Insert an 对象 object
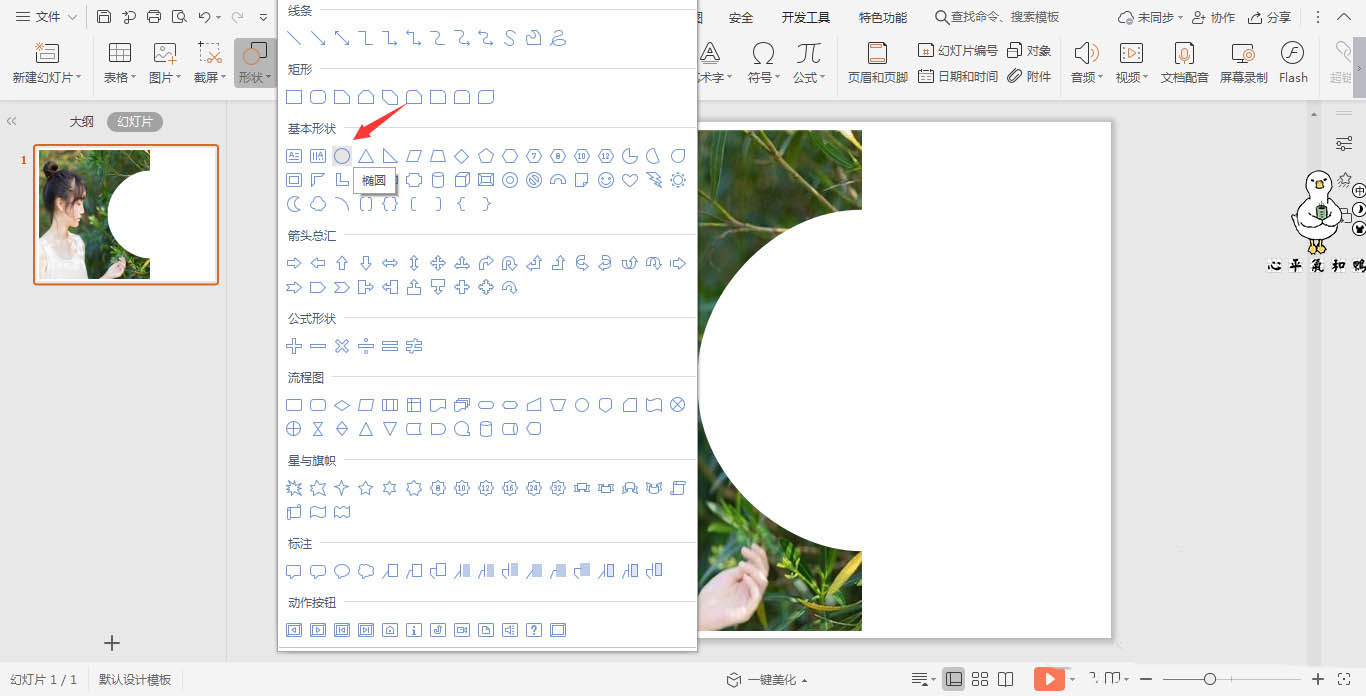This screenshot has height=696, width=1366. click(x=1029, y=50)
